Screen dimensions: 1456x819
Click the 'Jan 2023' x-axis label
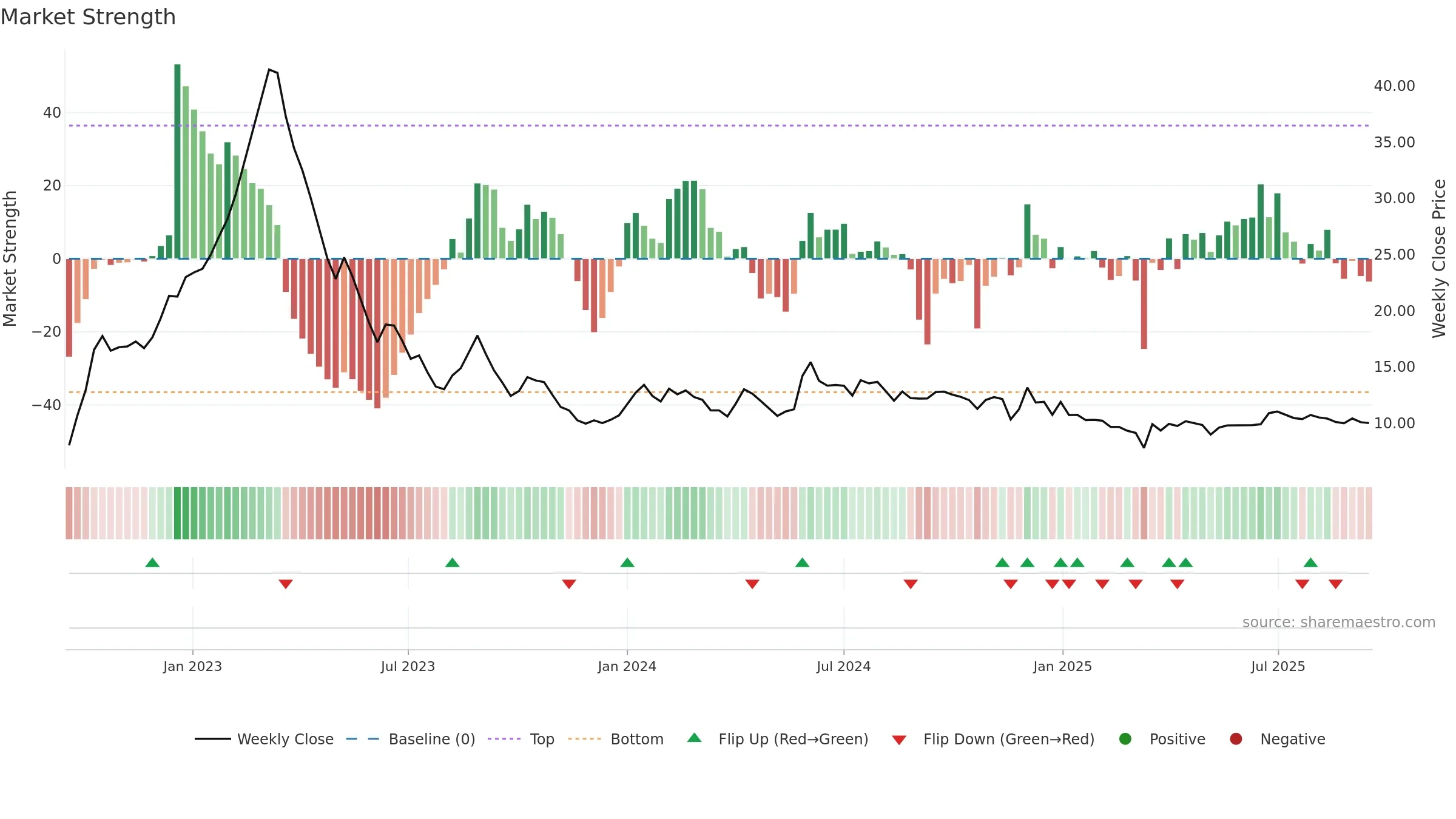[192, 666]
